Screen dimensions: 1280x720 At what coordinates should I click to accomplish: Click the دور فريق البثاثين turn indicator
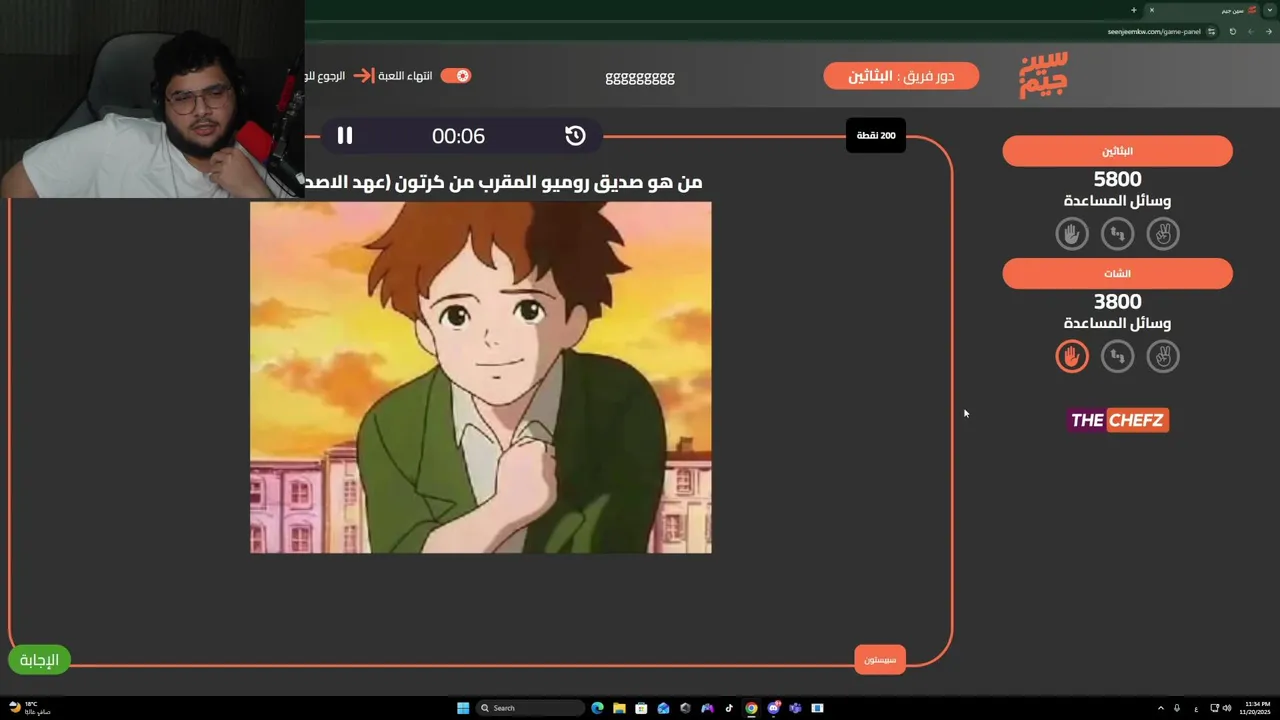[901, 76]
